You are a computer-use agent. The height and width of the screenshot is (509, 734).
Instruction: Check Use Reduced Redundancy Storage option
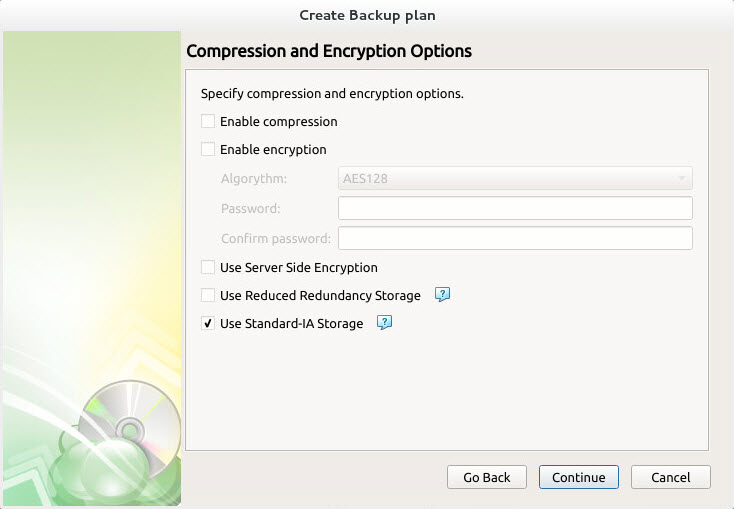pyautogui.click(x=208, y=296)
